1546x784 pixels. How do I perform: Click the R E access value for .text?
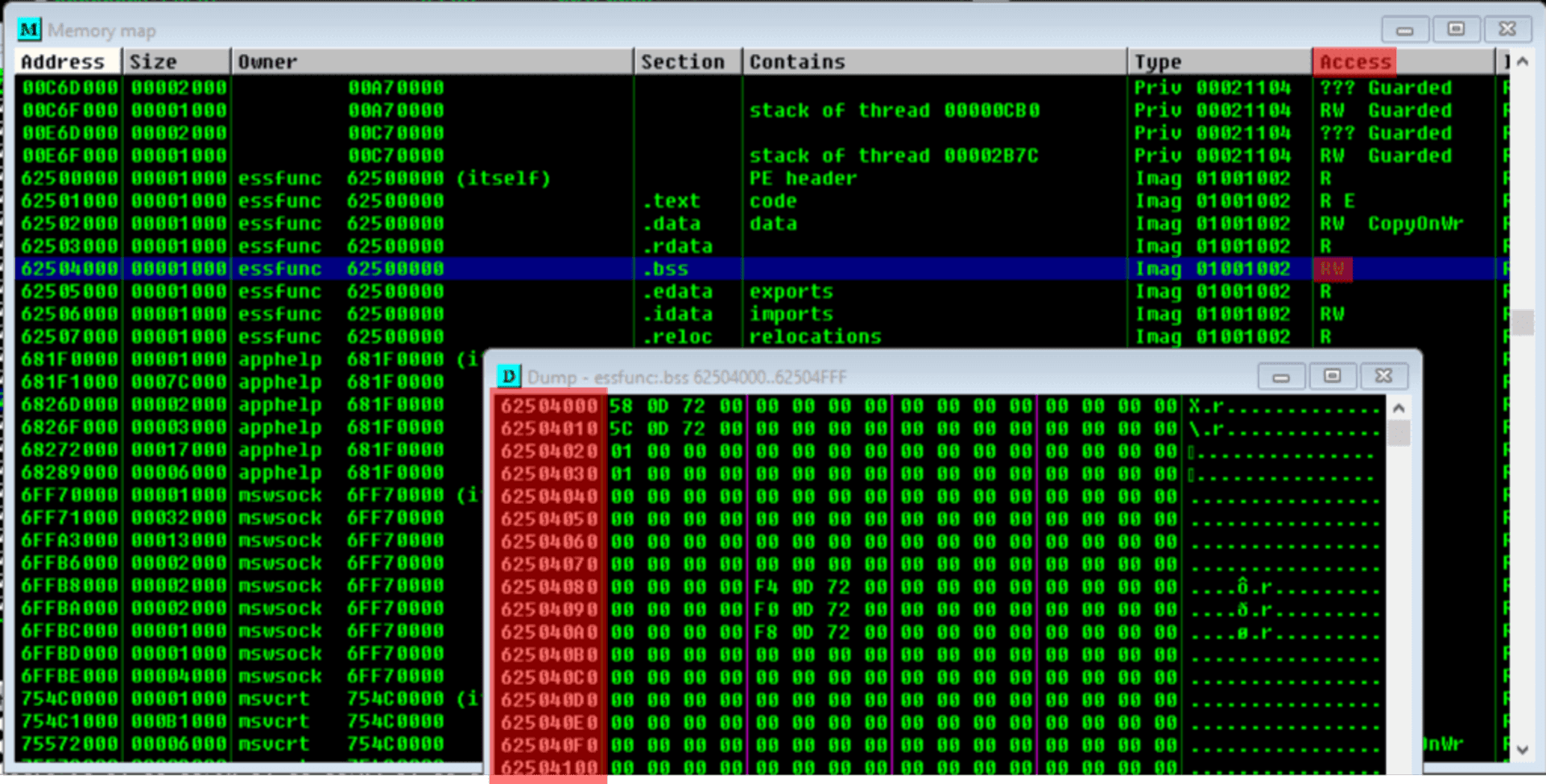[1337, 200]
